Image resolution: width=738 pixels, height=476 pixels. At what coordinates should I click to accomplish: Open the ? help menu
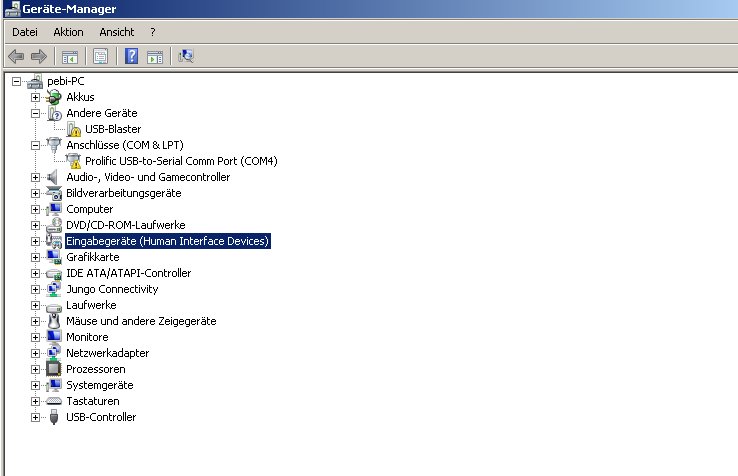click(x=152, y=32)
